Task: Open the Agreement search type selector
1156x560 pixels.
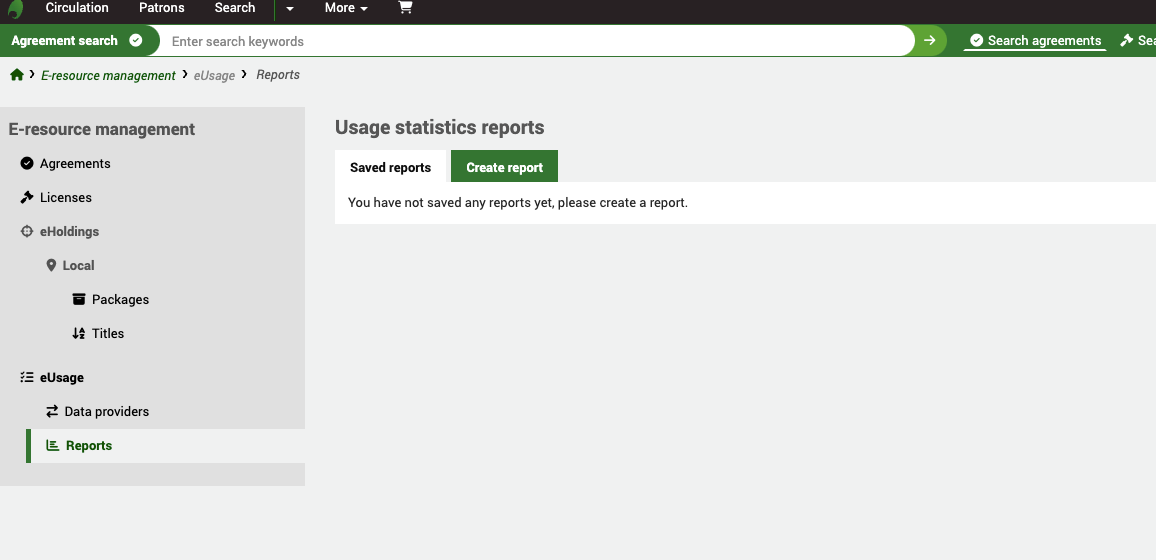Action: click(x=76, y=41)
